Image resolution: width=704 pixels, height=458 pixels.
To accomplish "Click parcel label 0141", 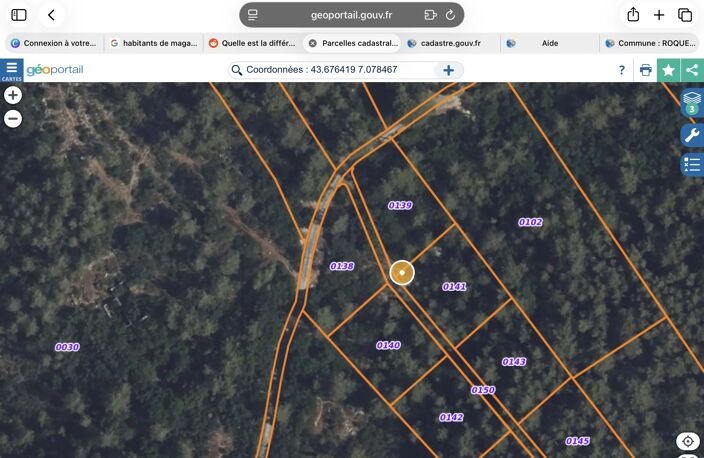I will (454, 286).
